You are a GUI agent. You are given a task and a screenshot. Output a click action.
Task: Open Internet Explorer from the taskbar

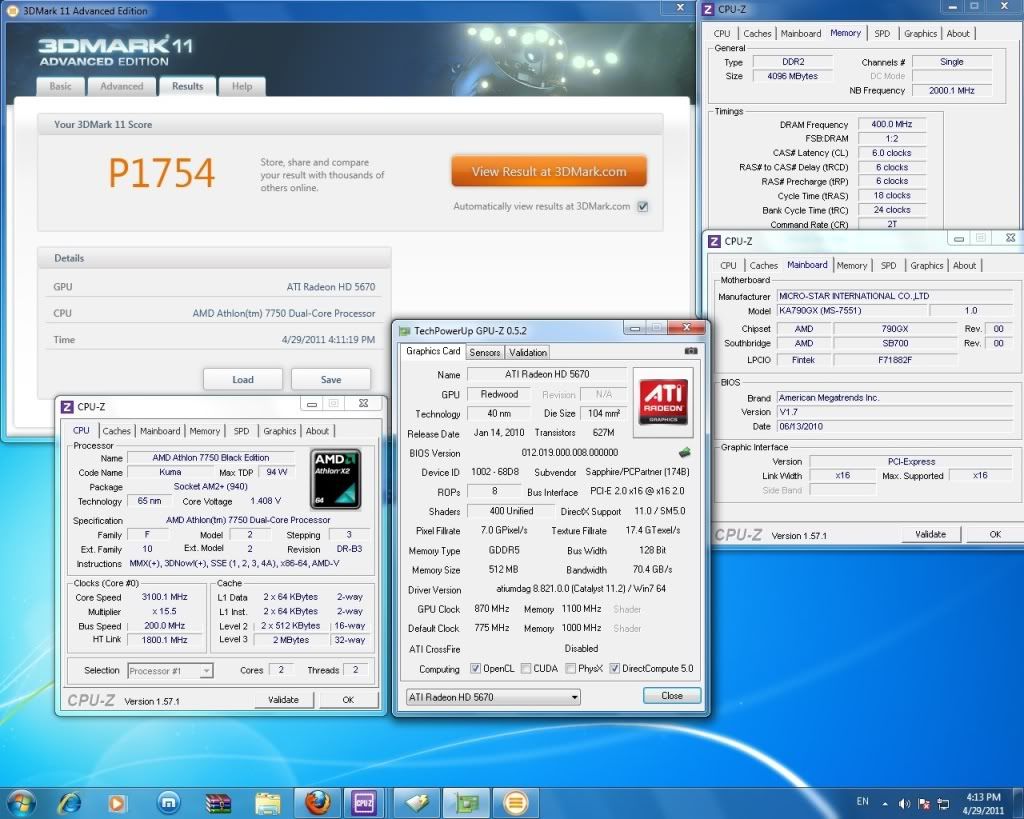(x=70, y=803)
